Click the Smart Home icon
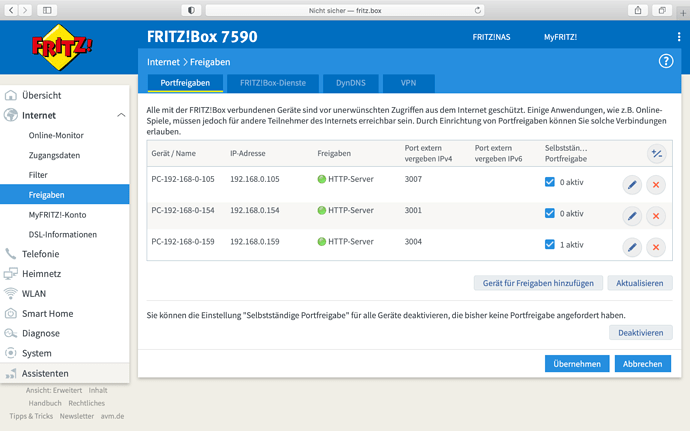The width and height of the screenshot is (690, 431). (11, 313)
